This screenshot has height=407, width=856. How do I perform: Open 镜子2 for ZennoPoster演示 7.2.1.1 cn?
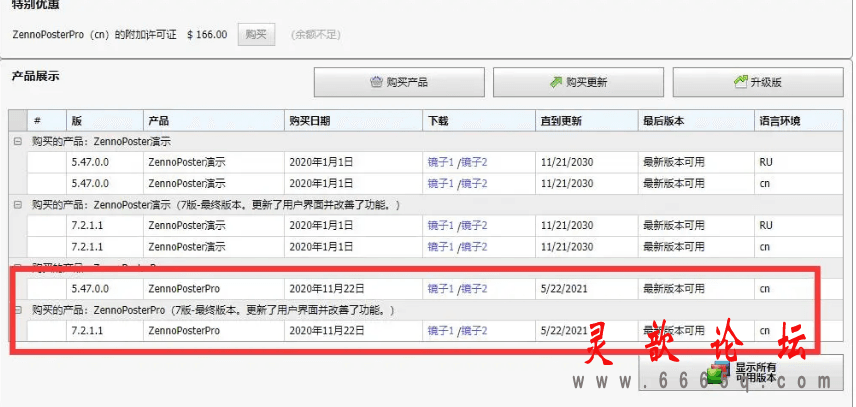tap(474, 247)
